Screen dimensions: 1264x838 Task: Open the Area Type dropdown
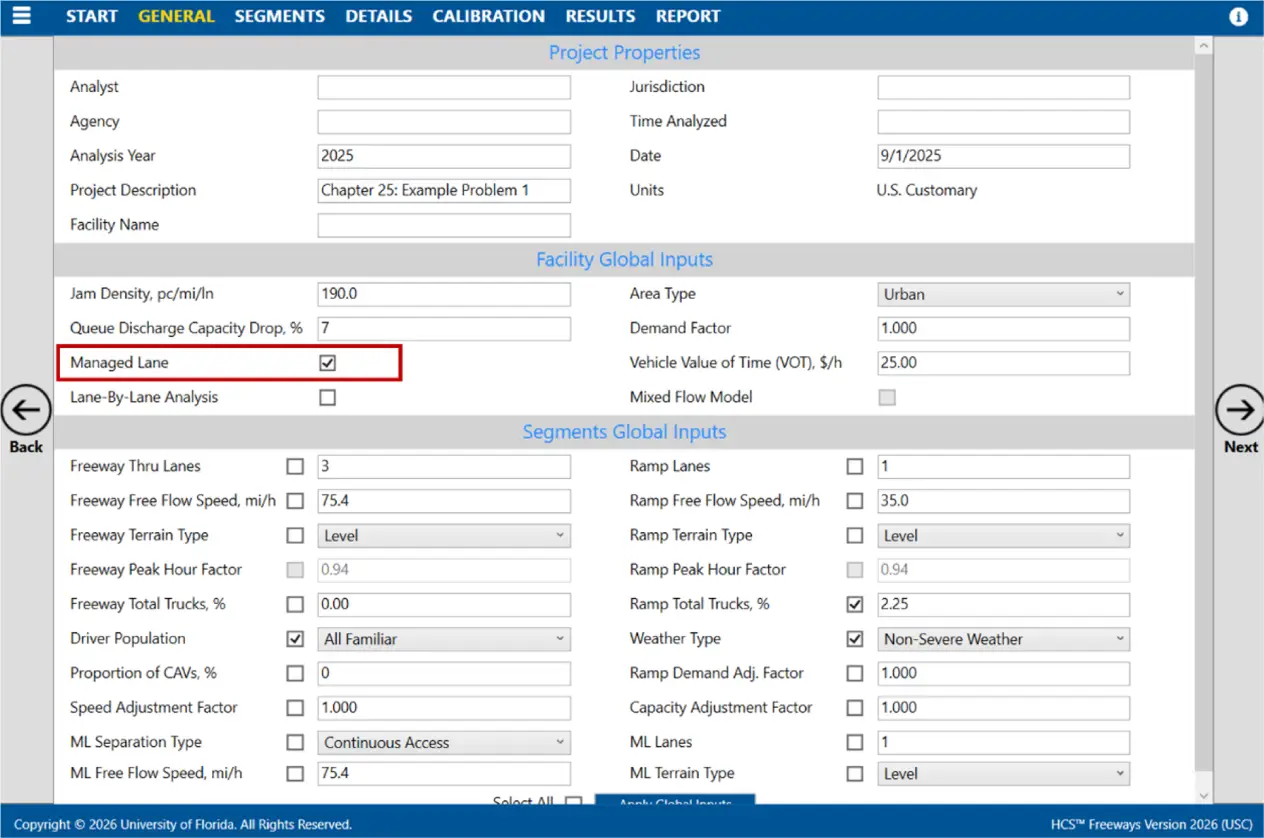[x=1003, y=294]
